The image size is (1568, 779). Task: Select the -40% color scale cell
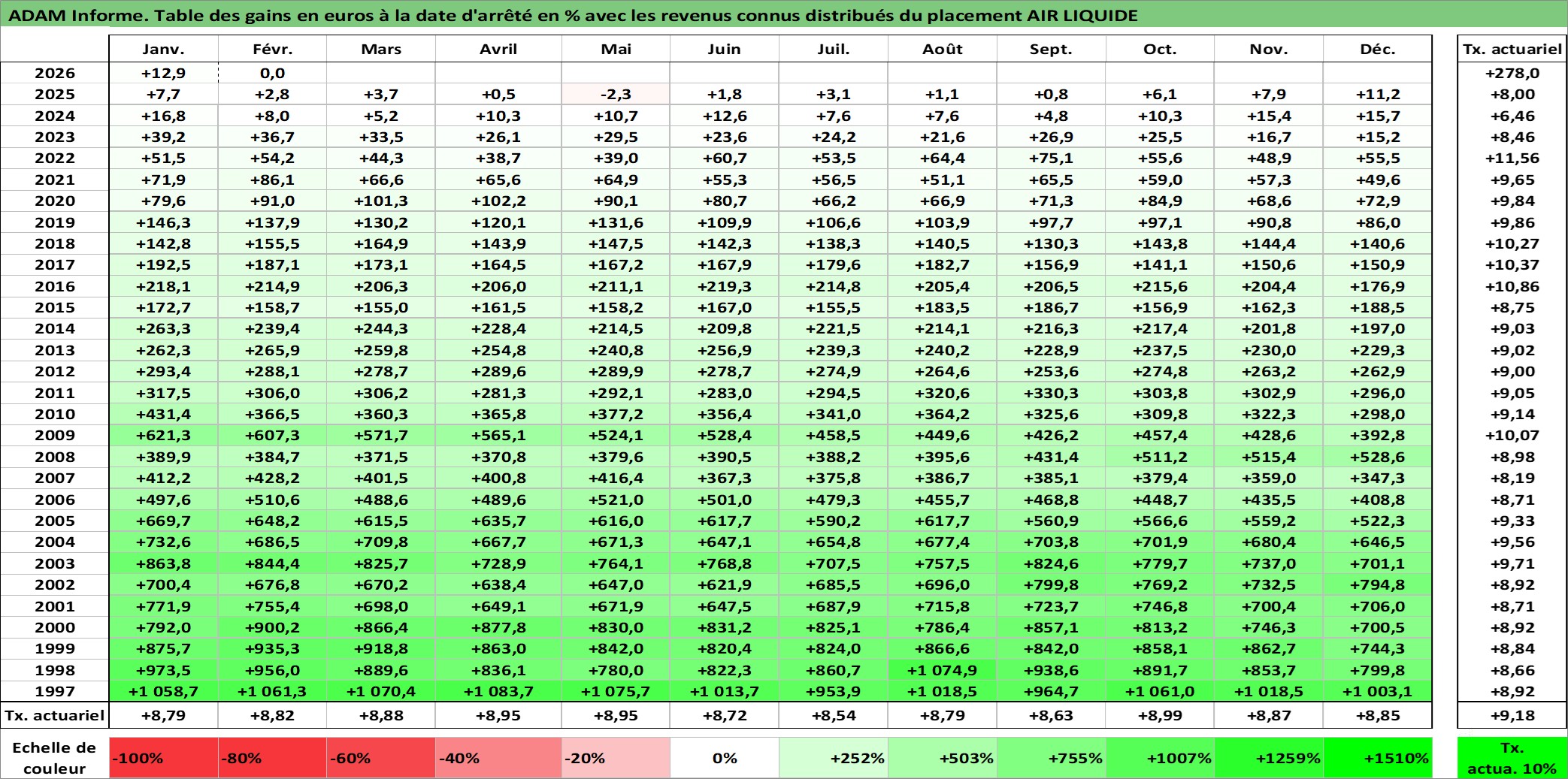point(498,757)
